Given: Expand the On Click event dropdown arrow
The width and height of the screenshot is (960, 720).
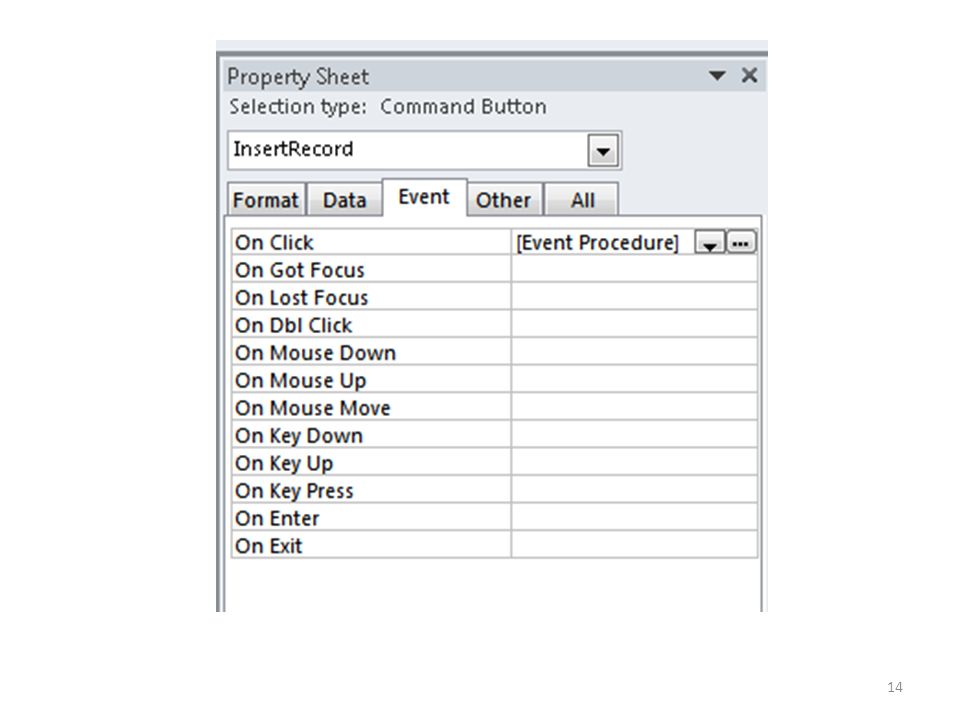Looking at the screenshot, I should coord(710,242).
